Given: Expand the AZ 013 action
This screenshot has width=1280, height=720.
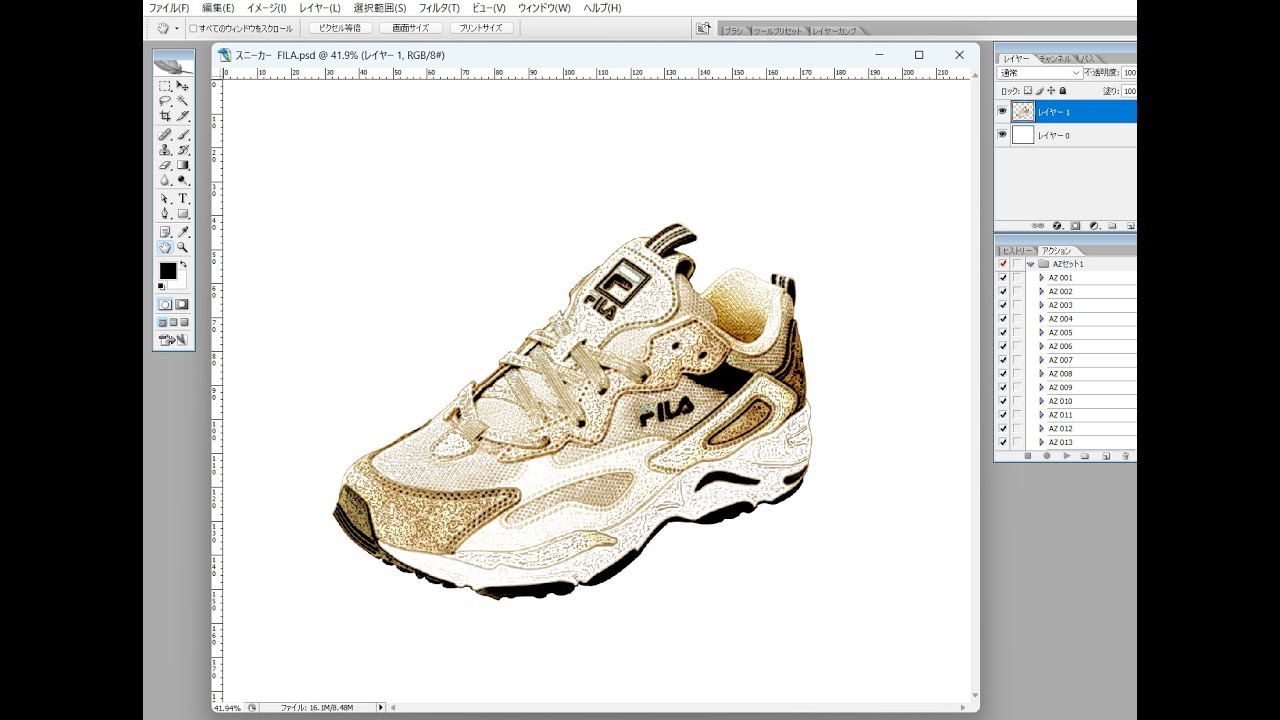Looking at the screenshot, I should pos(1042,442).
